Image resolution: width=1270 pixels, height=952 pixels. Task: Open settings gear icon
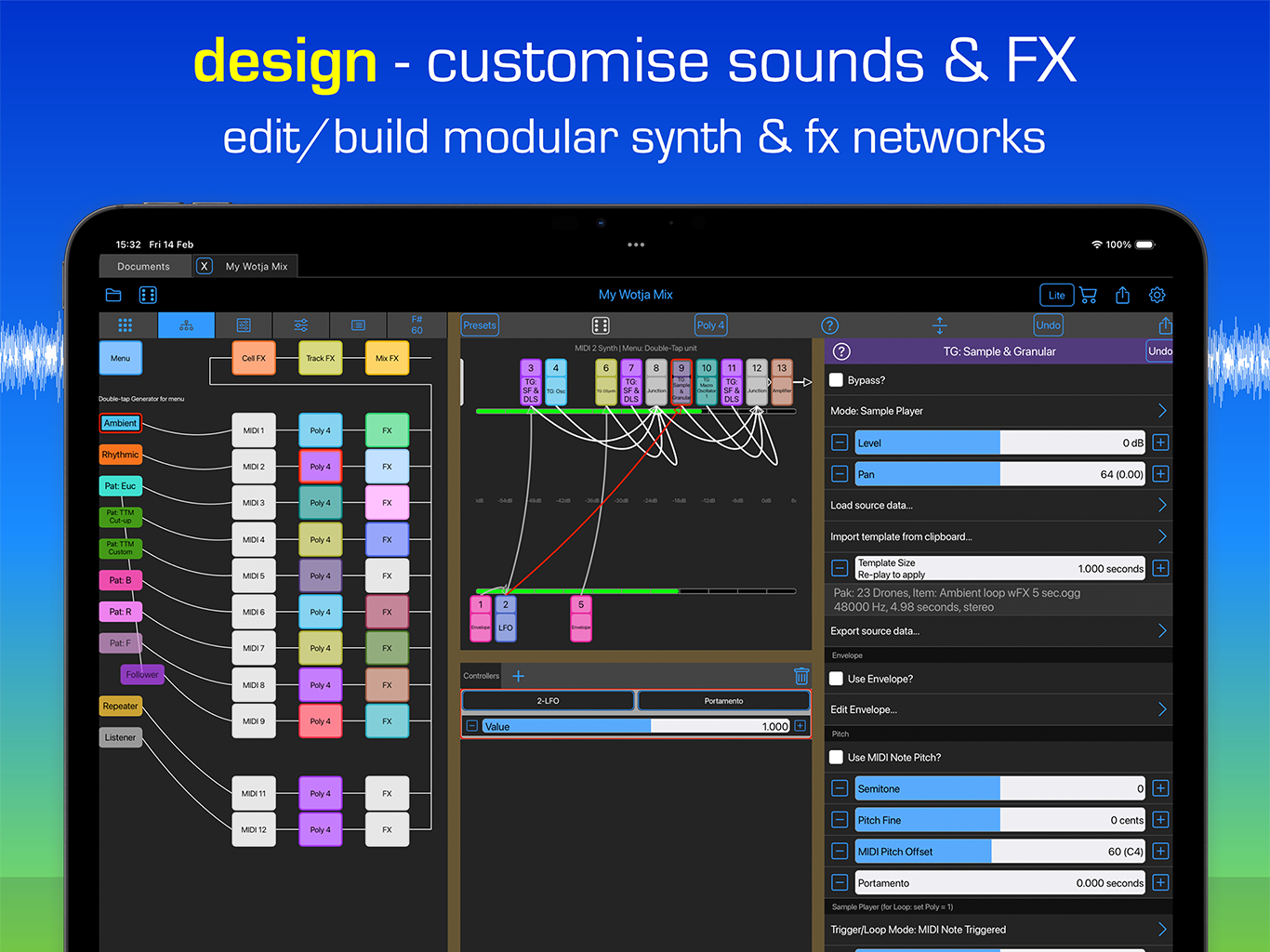[1157, 295]
